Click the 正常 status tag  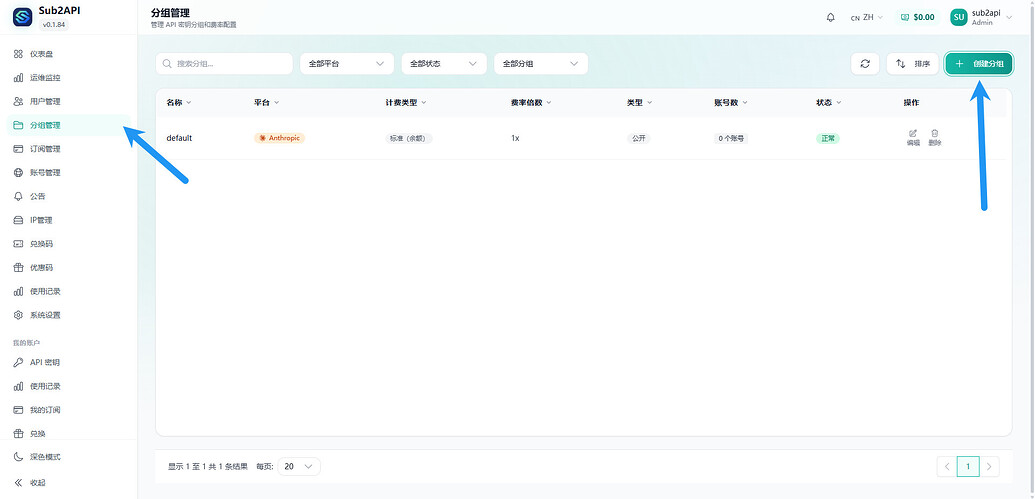[828, 139]
